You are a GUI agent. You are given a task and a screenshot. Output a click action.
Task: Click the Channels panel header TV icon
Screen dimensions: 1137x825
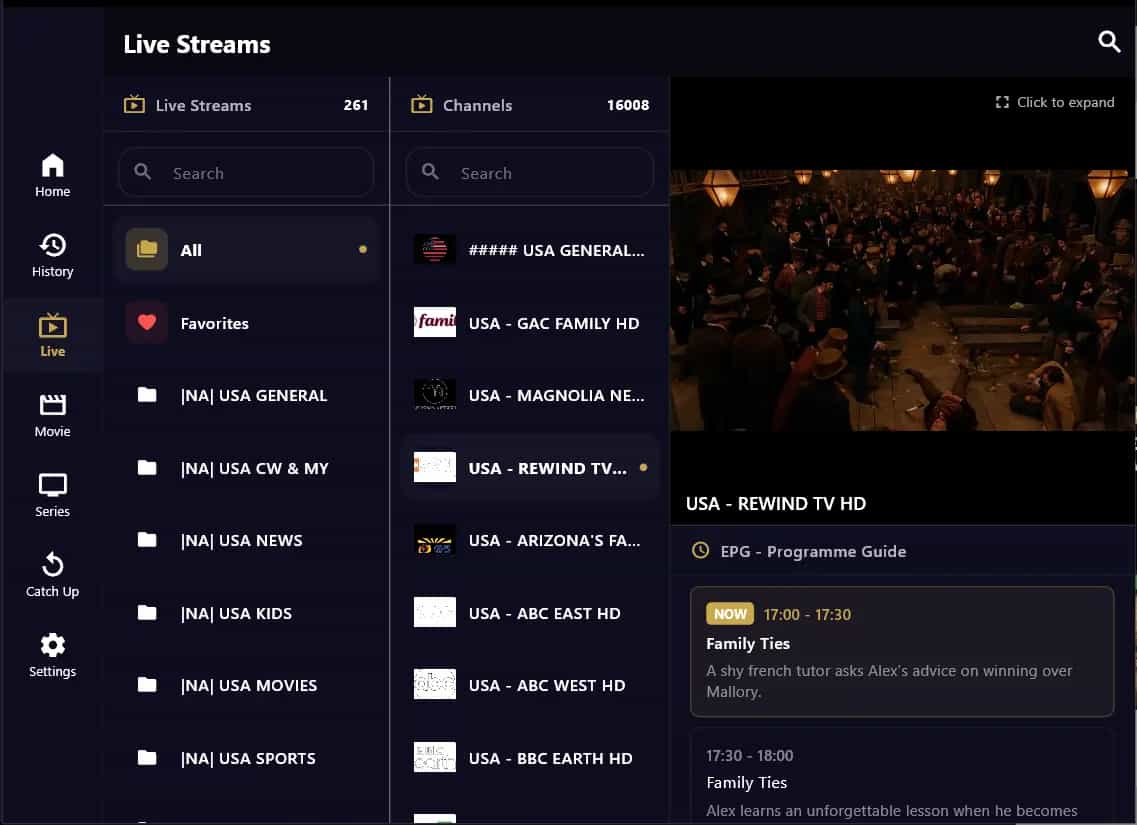pos(421,104)
